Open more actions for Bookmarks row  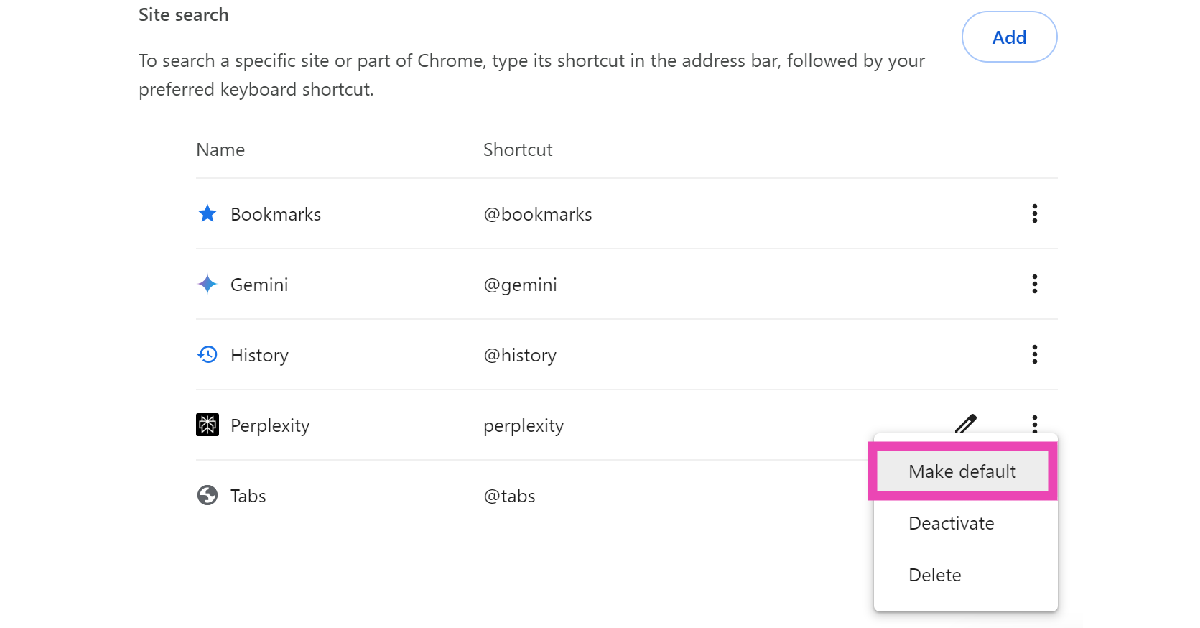pos(1034,214)
